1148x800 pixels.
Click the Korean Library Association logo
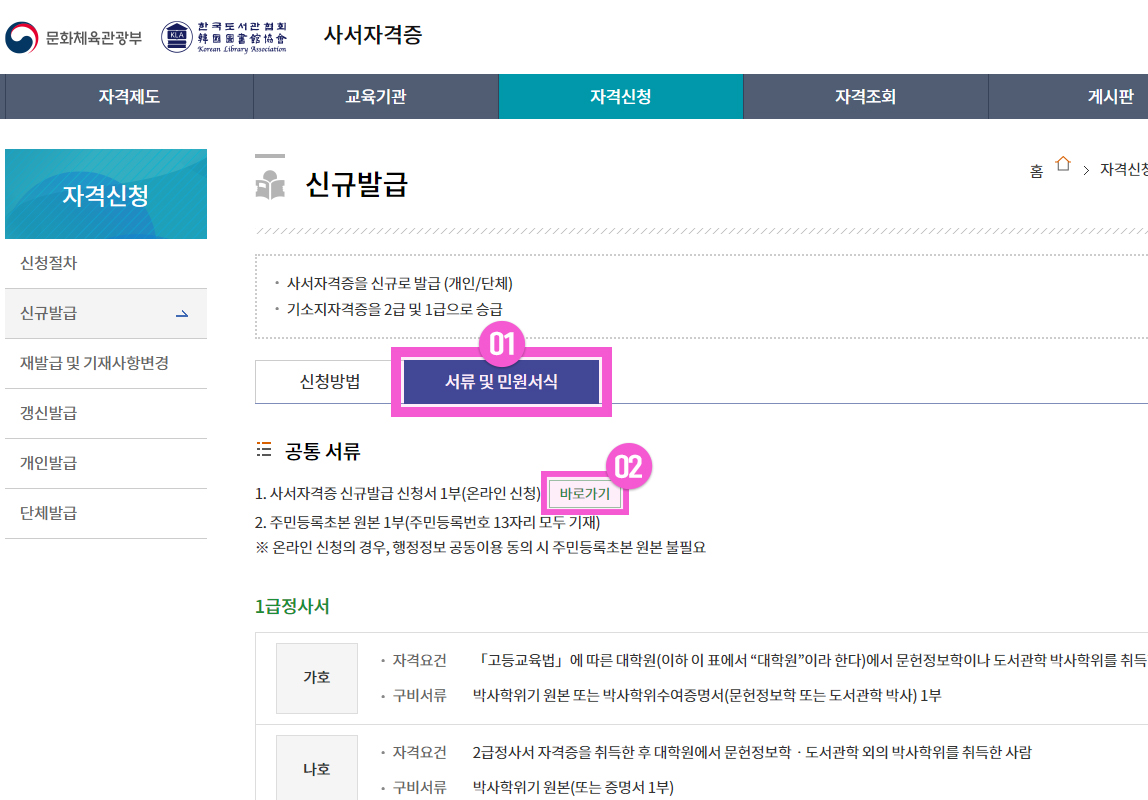pyautogui.click(x=225, y=38)
